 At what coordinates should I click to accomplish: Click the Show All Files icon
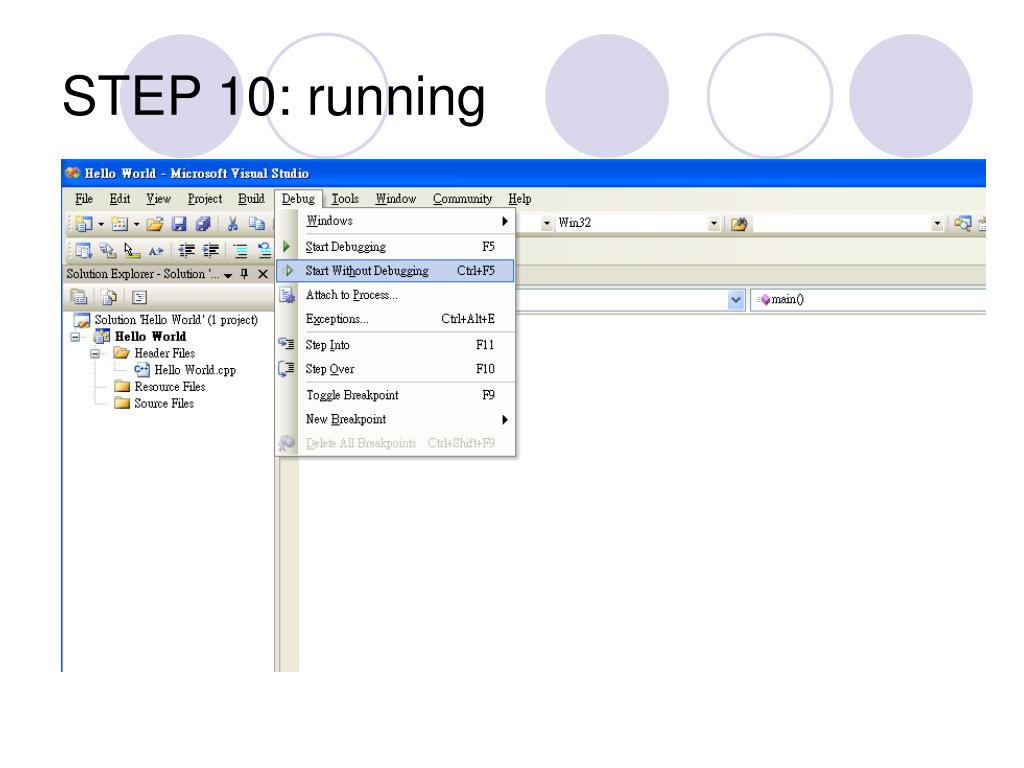click(x=109, y=297)
